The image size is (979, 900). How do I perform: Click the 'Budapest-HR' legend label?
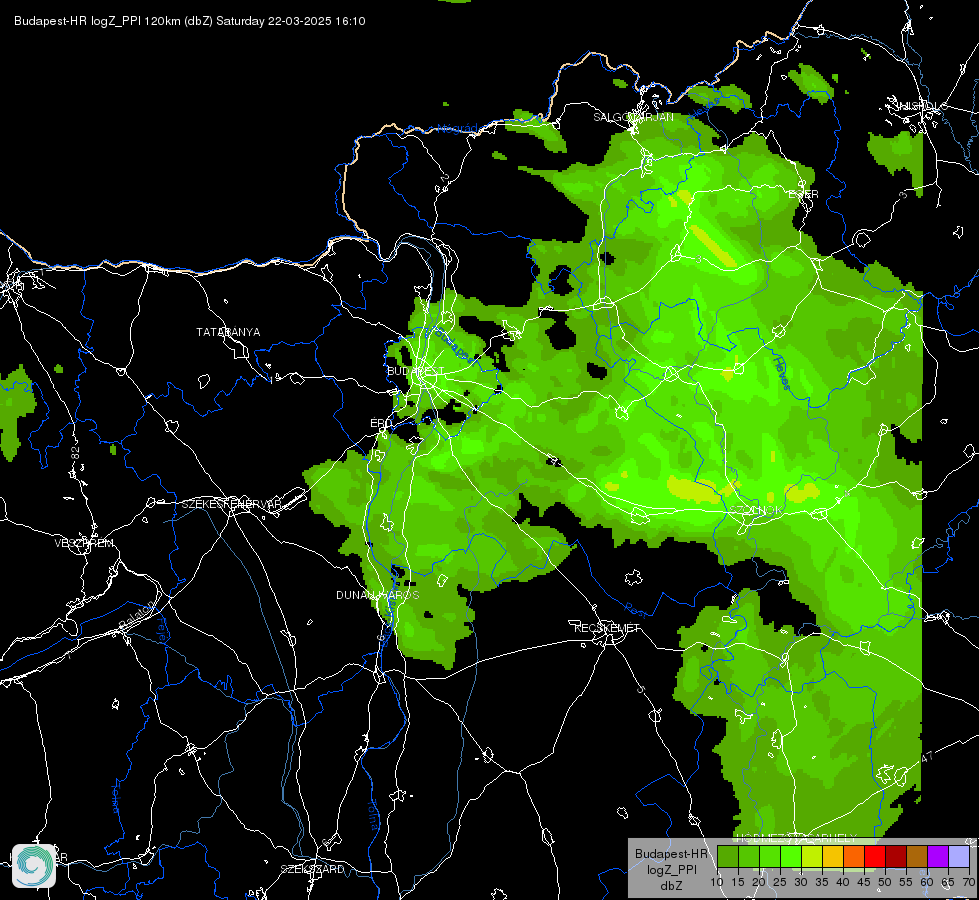tap(671, 854)
